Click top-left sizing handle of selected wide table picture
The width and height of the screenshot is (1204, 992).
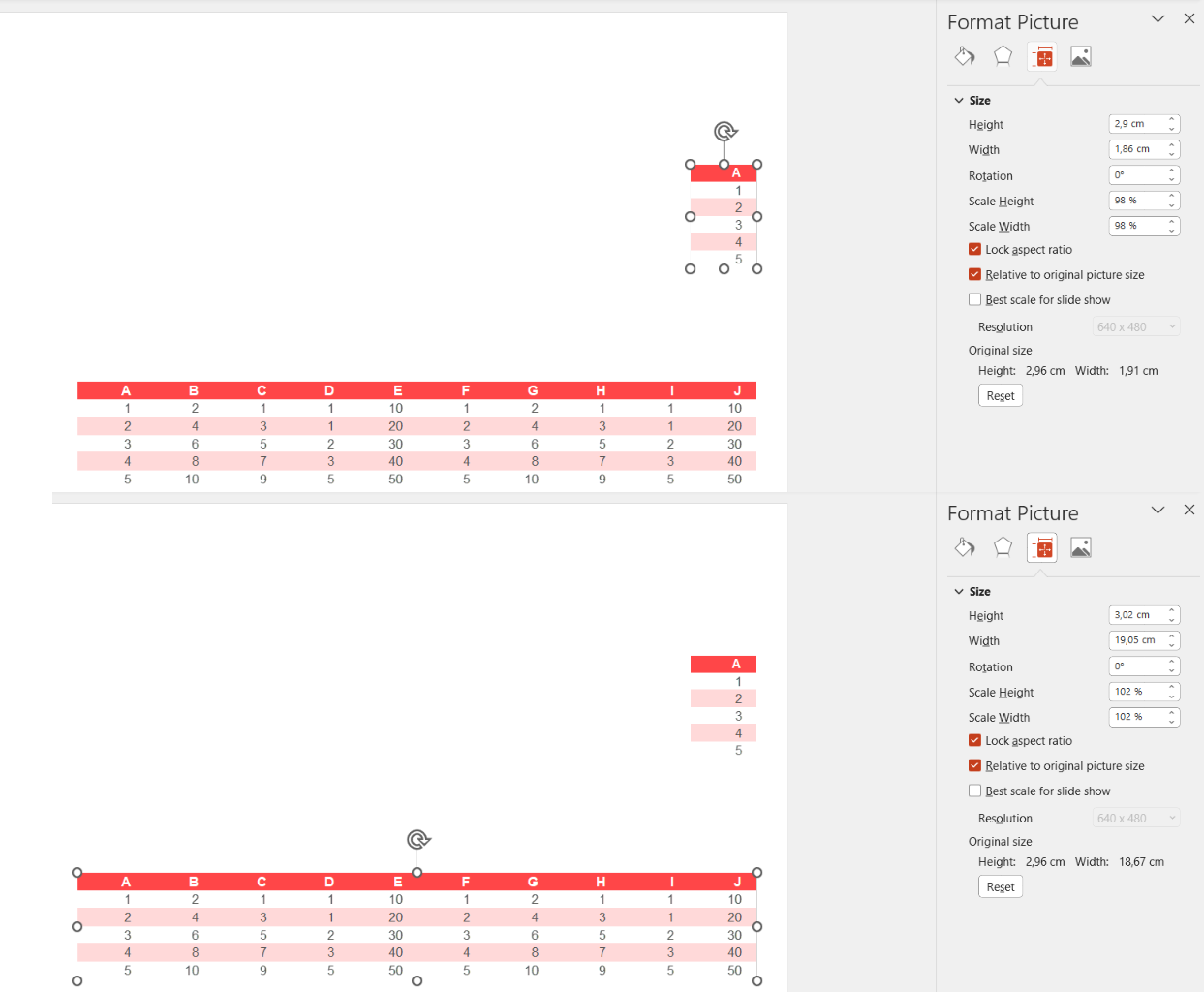coord(77,873)
